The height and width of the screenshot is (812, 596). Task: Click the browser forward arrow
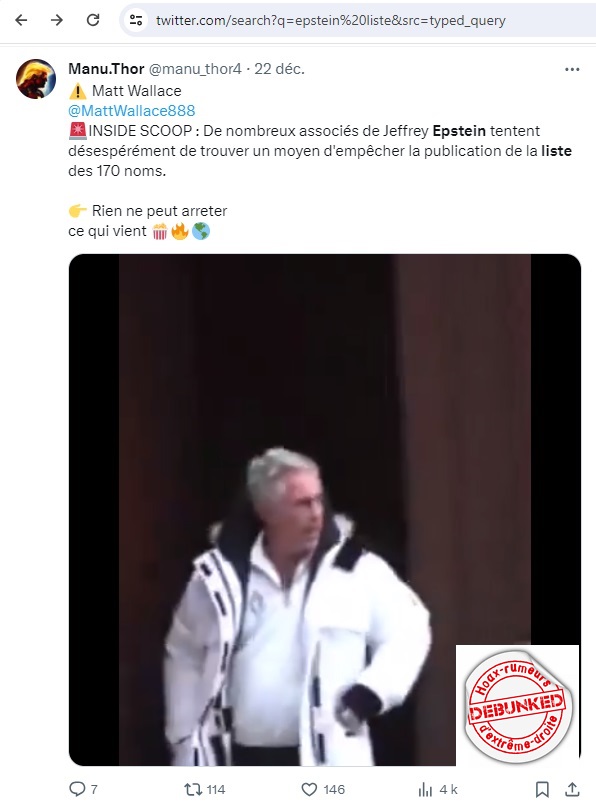point(57,20)
